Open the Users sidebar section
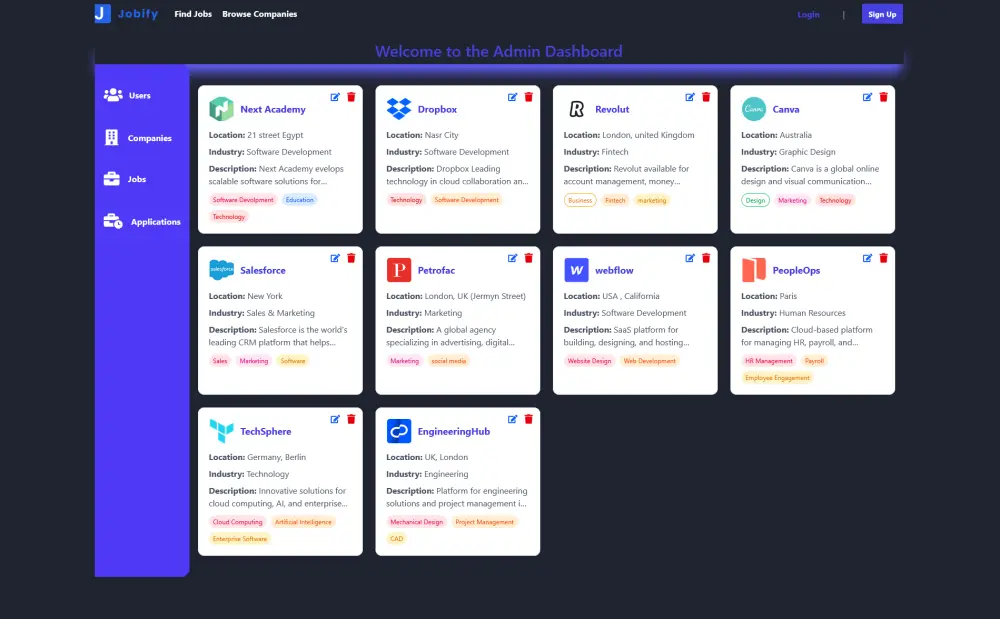1000x619 pixels. pyautogui.click(x=128, y=95)
